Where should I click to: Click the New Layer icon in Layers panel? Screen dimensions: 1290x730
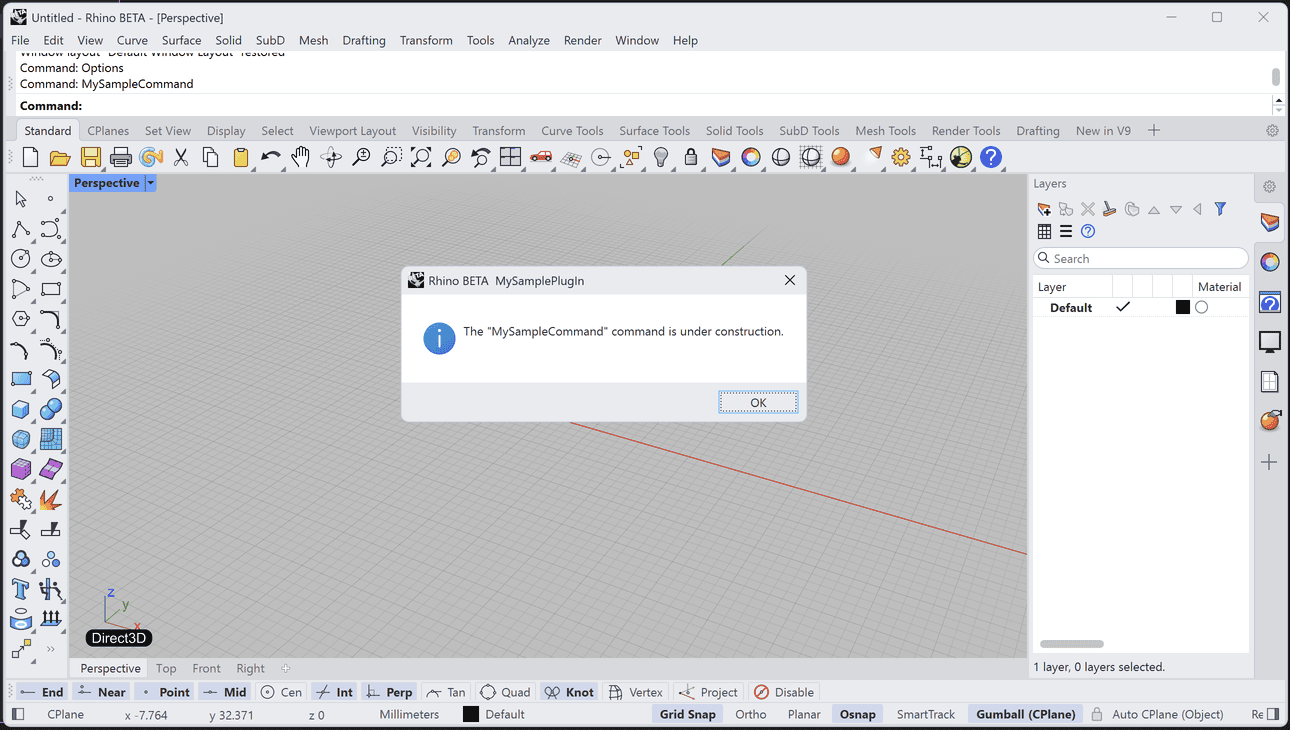[x=1044, y=209]
